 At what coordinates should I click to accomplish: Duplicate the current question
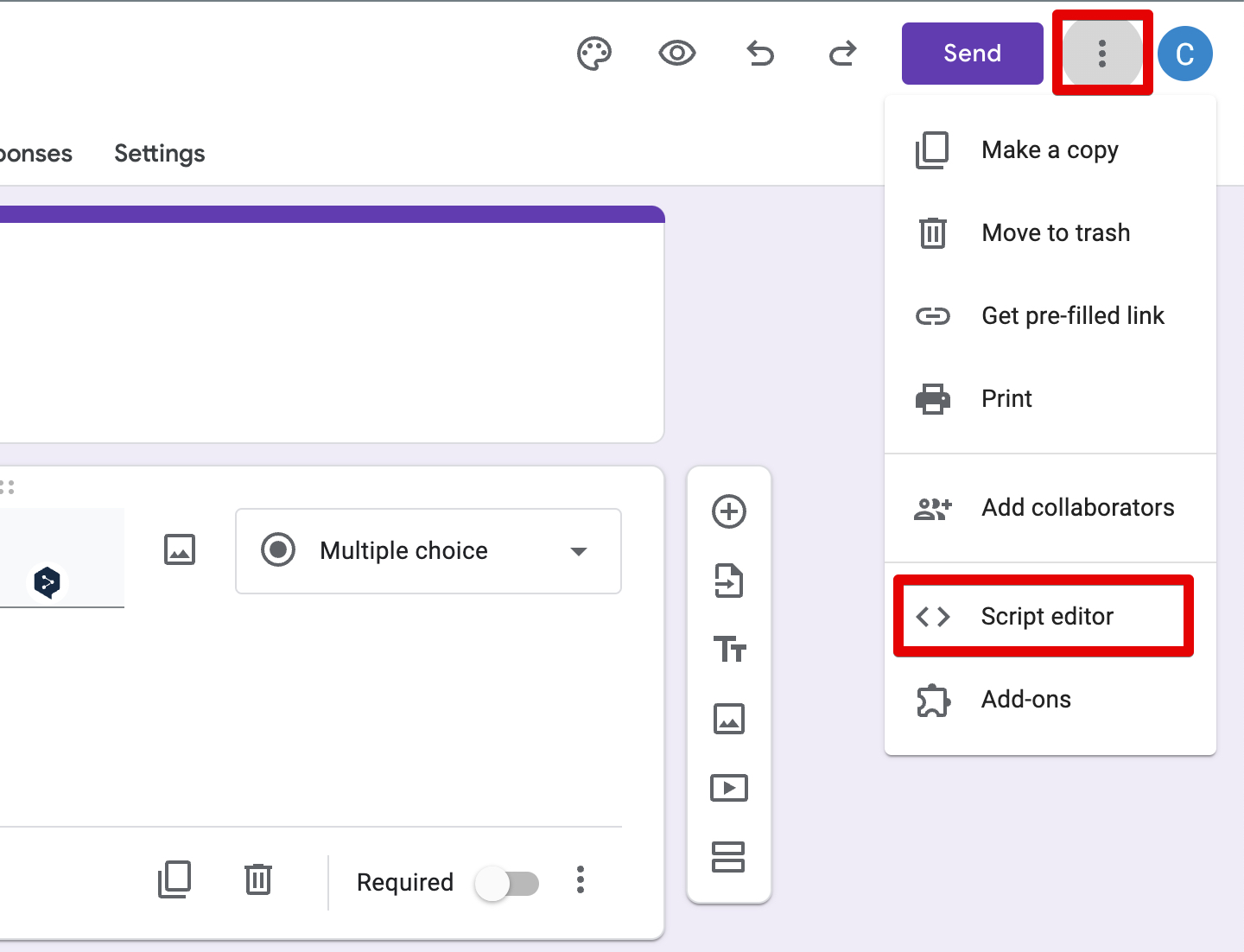tap(175, 880)
